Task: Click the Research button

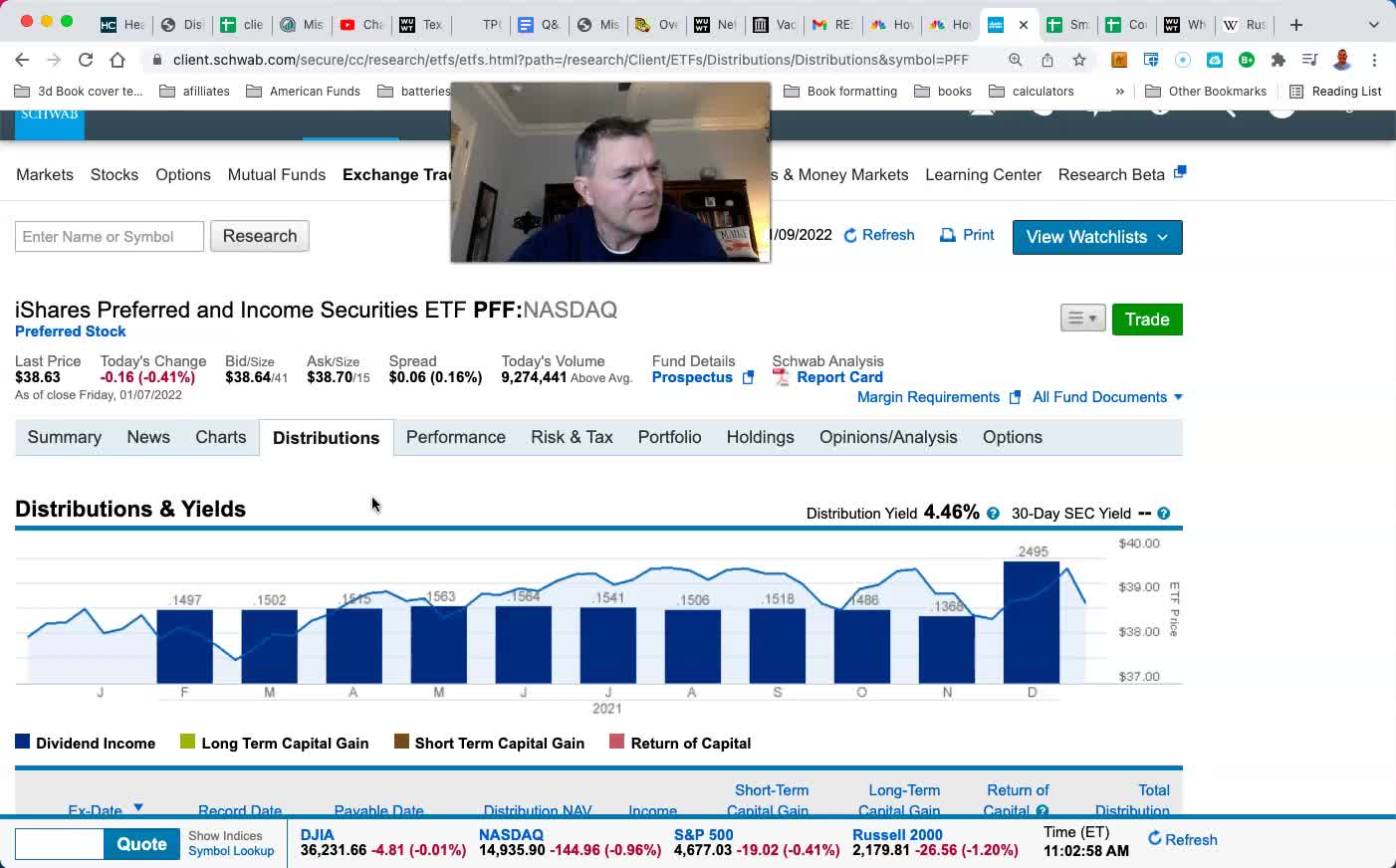Action: (x=260, y=236)
